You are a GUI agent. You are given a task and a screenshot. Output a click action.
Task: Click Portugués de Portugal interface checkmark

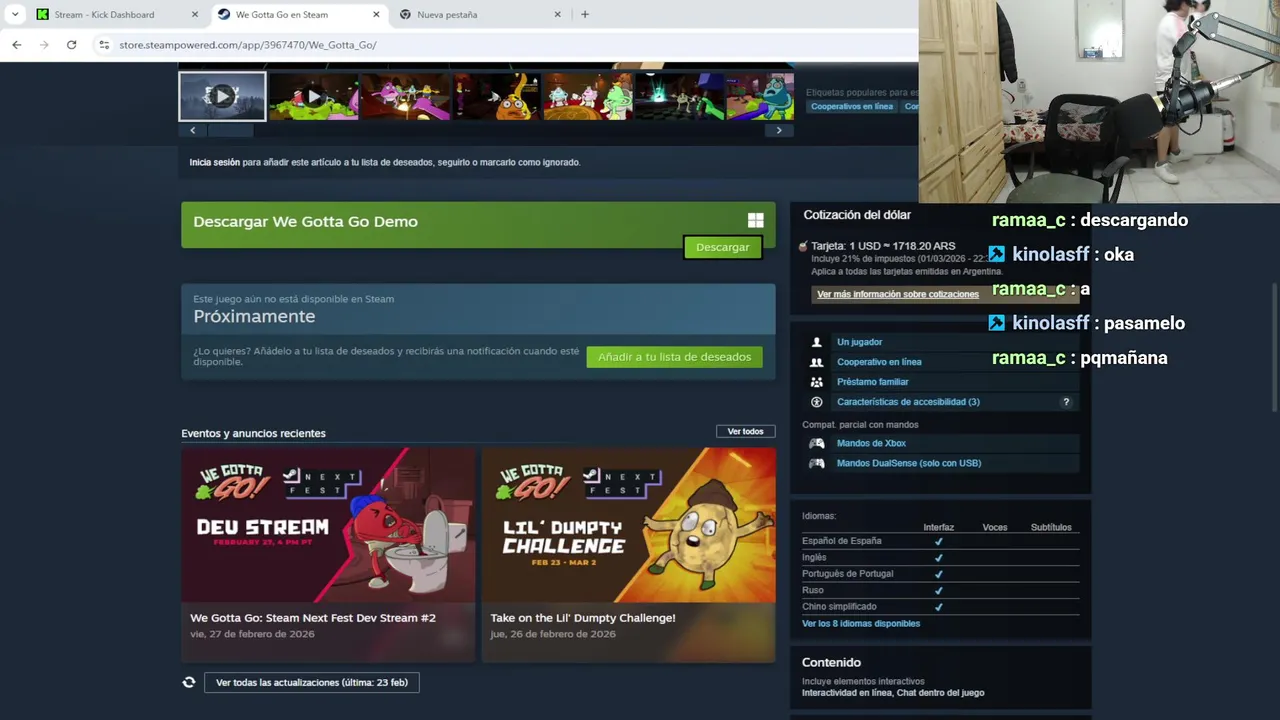point(938,574)
